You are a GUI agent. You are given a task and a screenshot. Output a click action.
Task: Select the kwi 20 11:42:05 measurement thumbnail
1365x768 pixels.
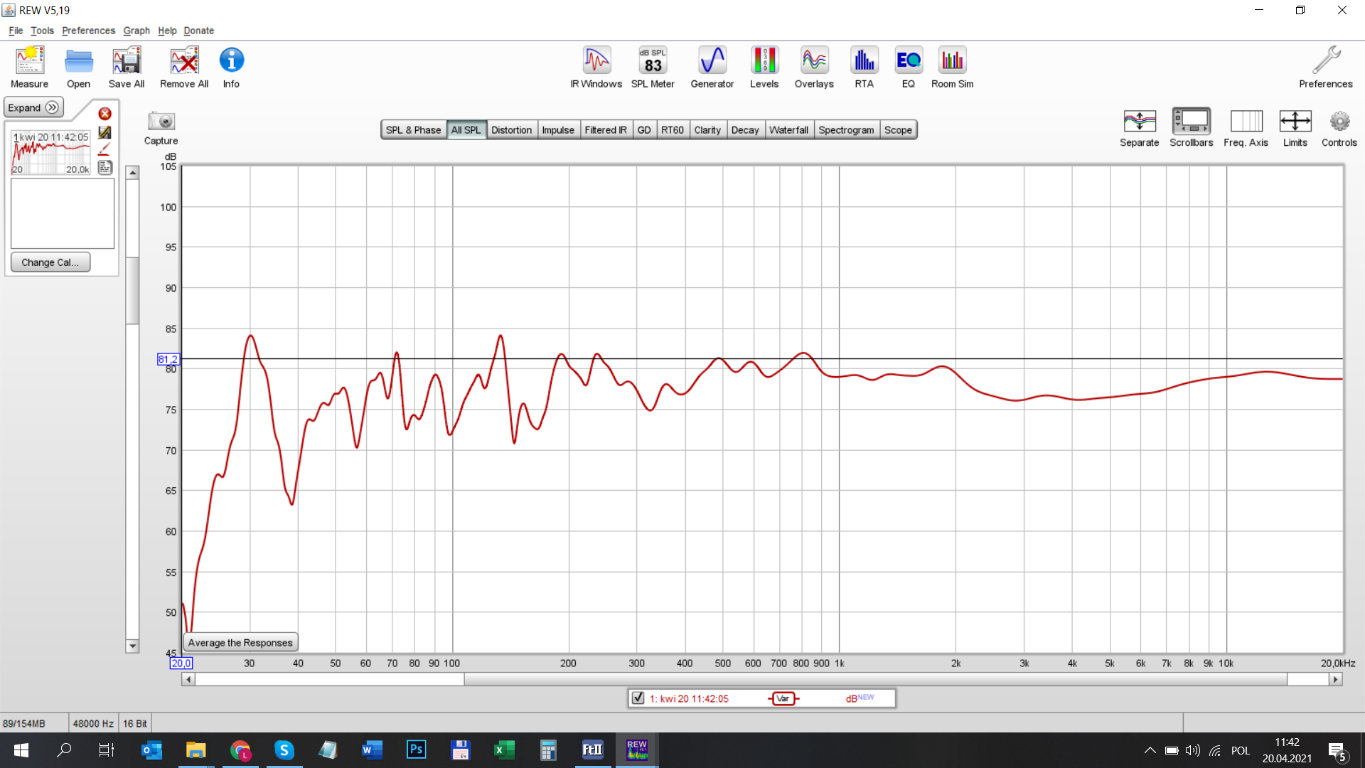(51, 152)
